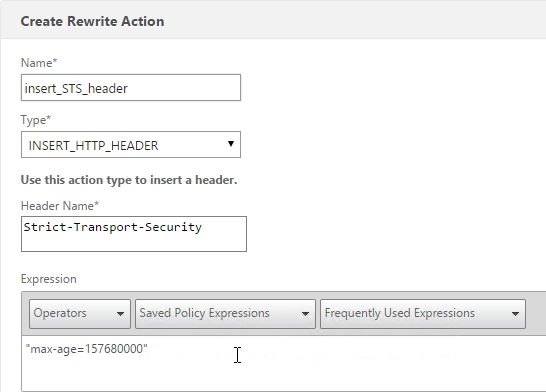546x392 pixels.
Task: Click the gray Expression toolbar background
Action: pos(536,313)
